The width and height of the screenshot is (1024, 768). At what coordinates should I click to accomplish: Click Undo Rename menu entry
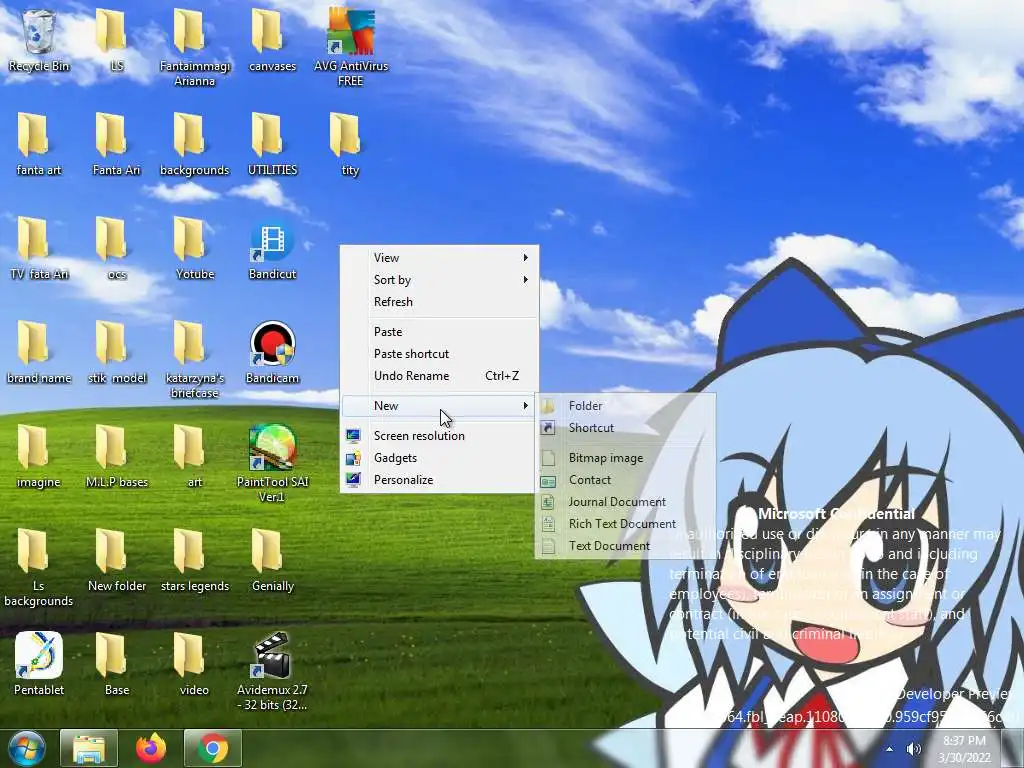coord(439,376)
